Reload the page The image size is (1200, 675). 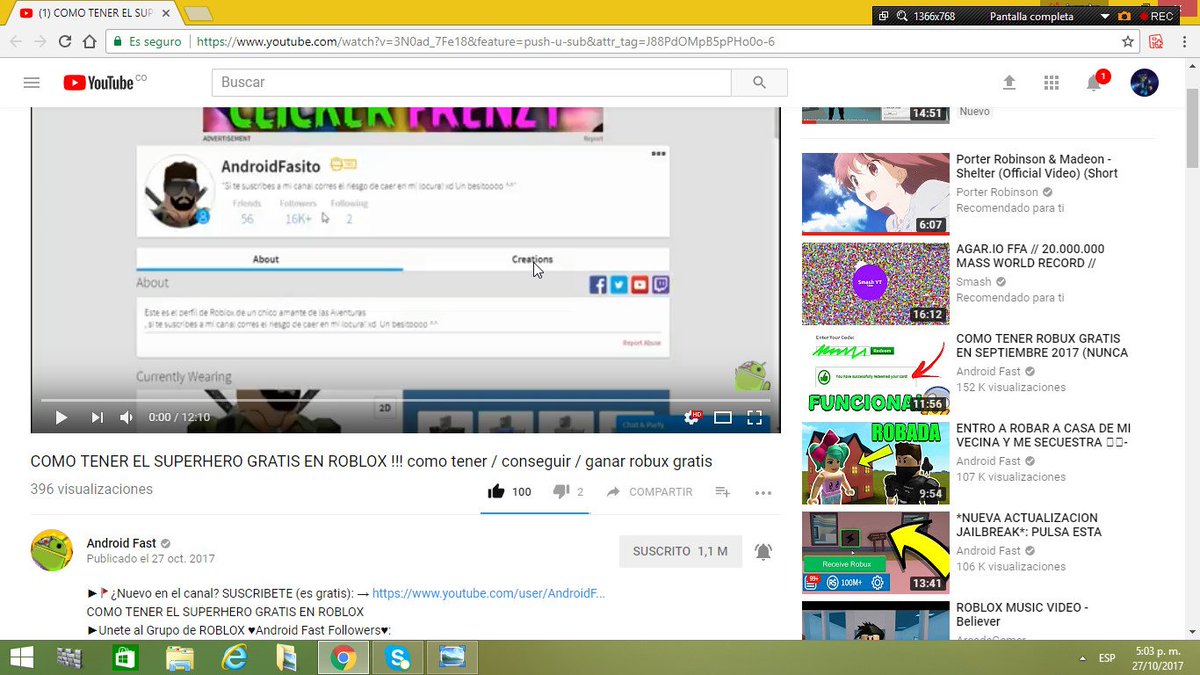[65, 42]
